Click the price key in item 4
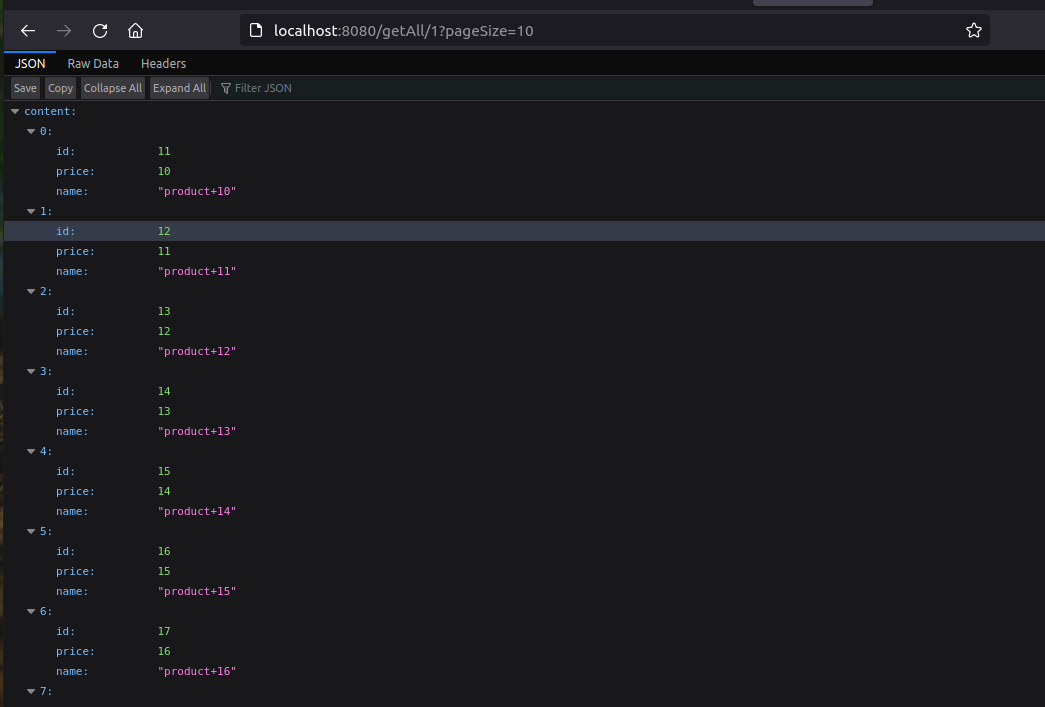 pos(75,491)
